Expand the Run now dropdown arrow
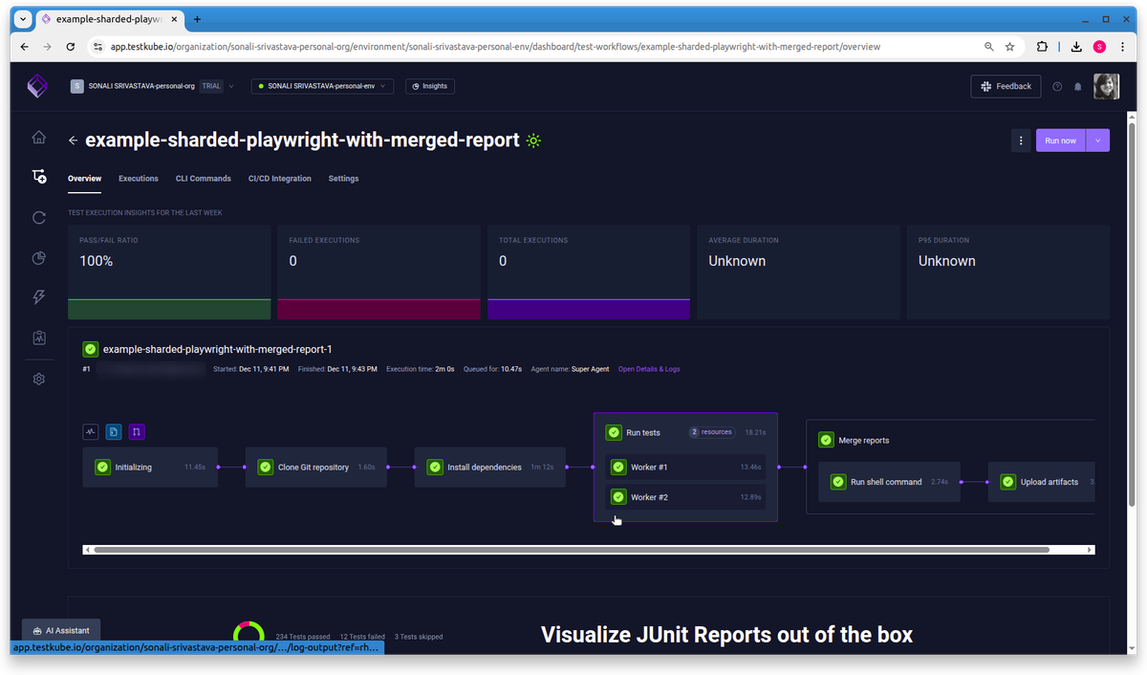Image resolution: width=1147 pixels, height=675 pixels. tap(1098, 140)
